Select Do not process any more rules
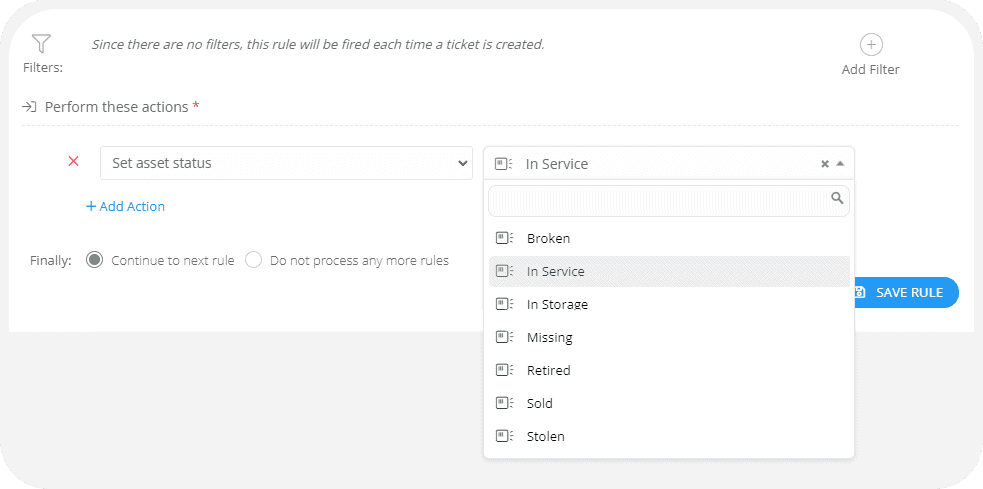Image resolution: width=983 pixels, height=489 pixels. pyautogui.click(x=253, y=260)
